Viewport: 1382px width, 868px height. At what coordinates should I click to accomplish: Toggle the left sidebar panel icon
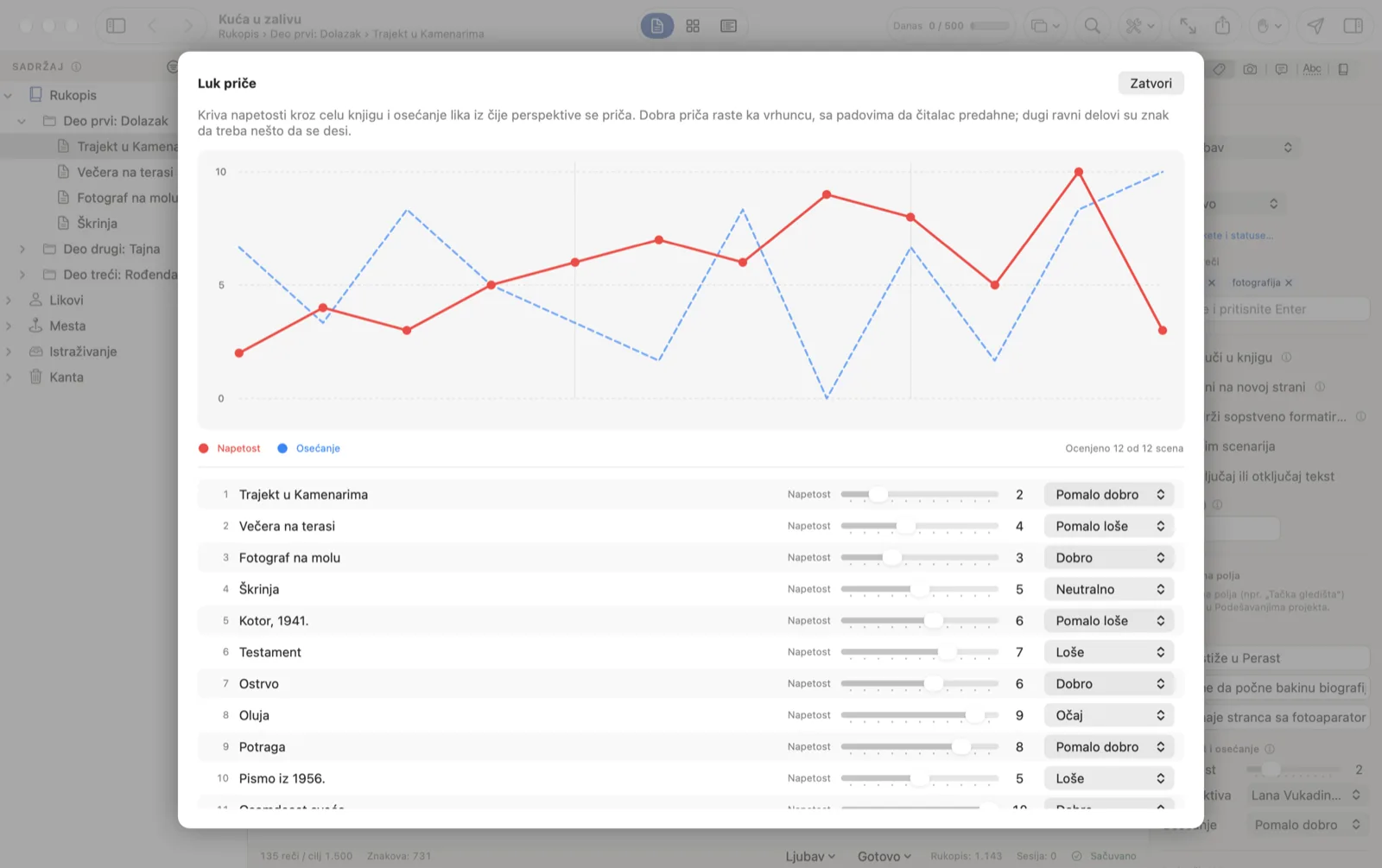(116, 26)
